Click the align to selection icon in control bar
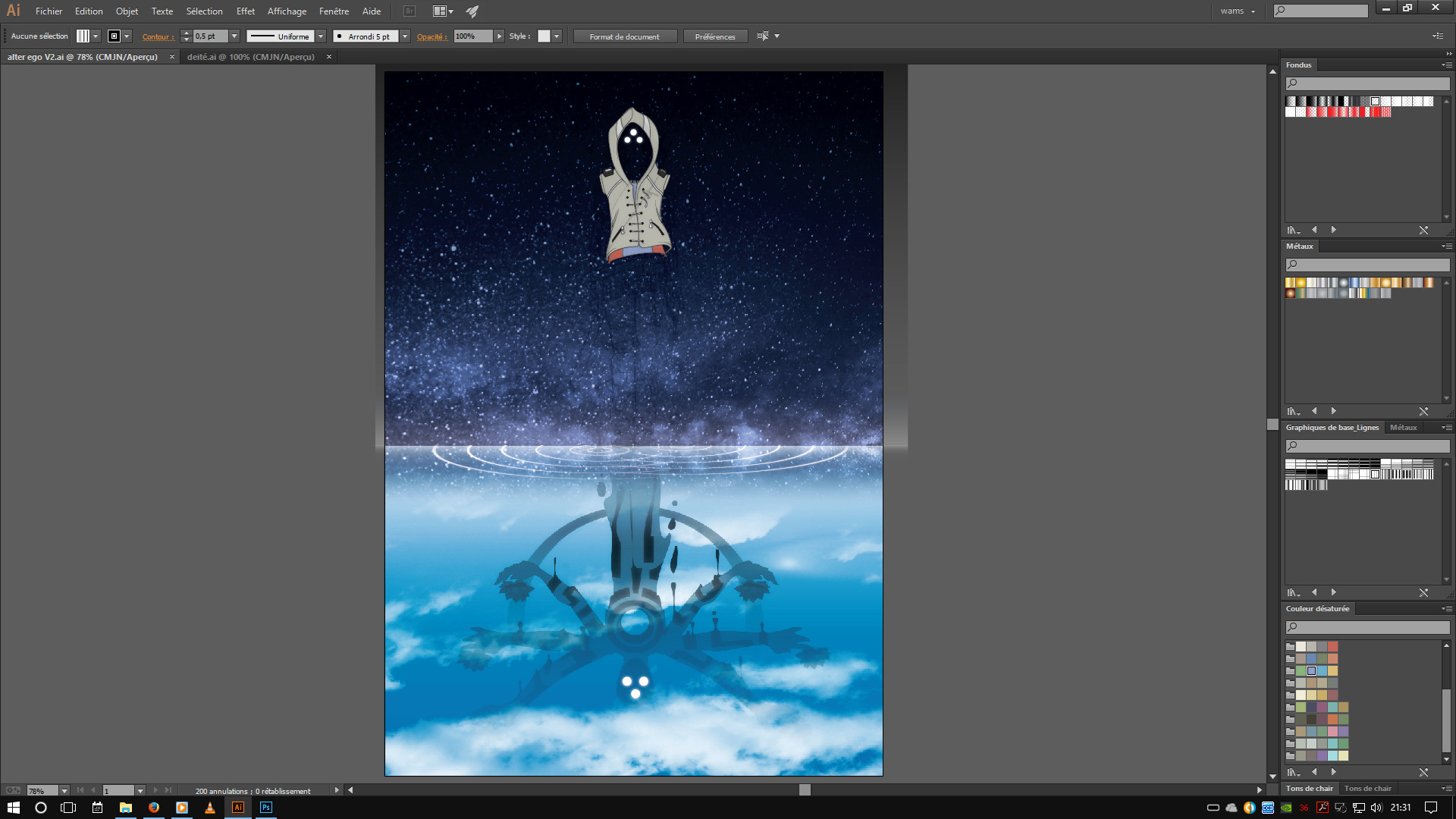The image size is (1456, 819). click(763, 36)
